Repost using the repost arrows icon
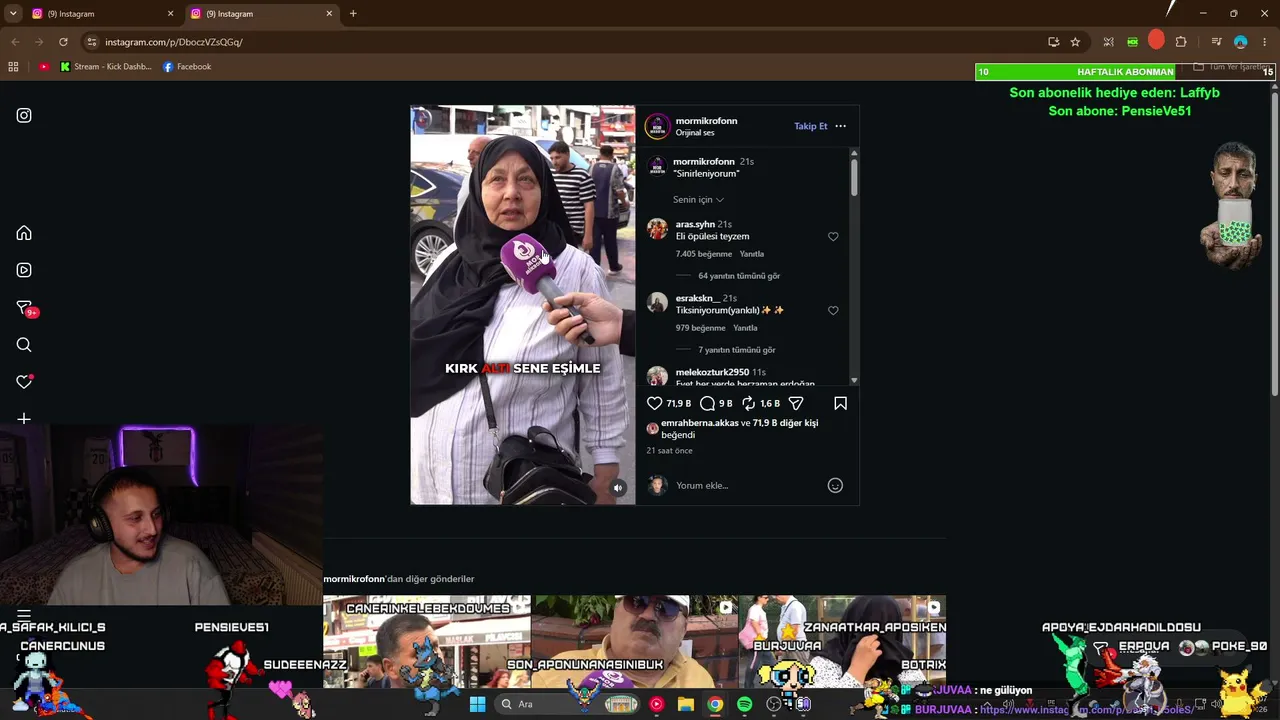This screenshot has width=1280, height=720. coord(748,403)
